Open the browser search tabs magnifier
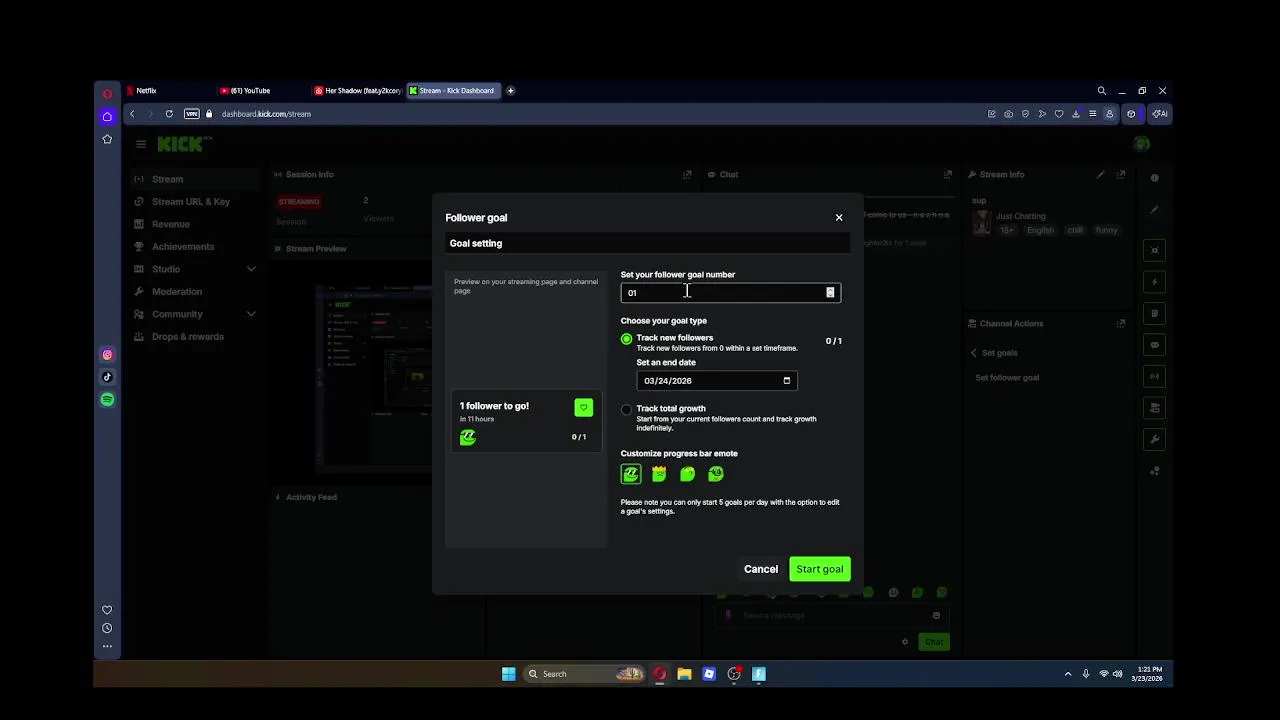This screenshot has width=1280, height=720. pyautogui.click(x=1102, y=91)
